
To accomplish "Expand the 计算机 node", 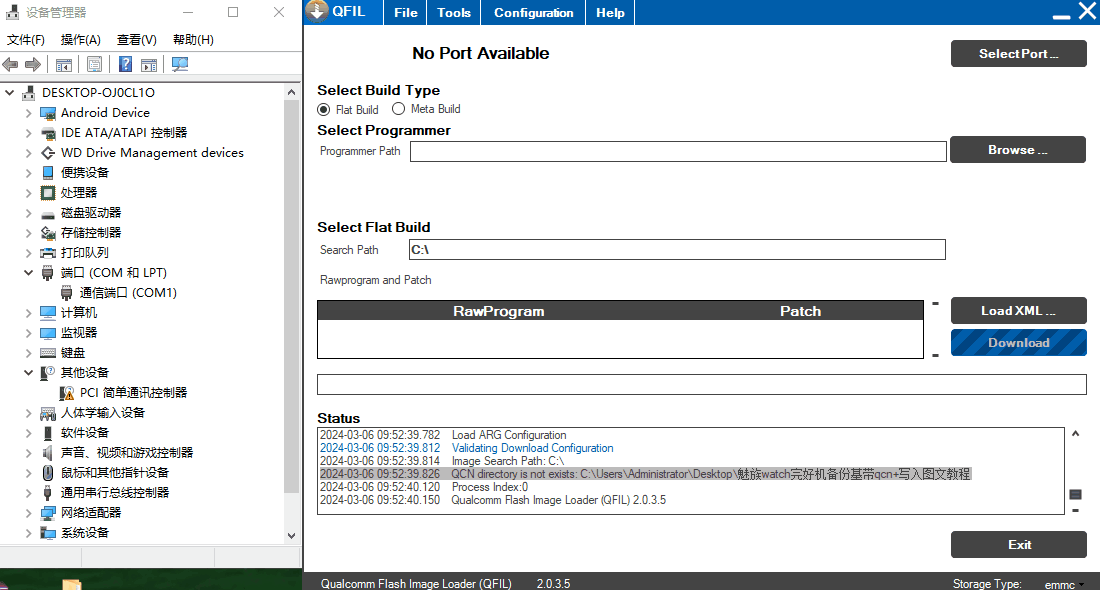I will pos(29,313).
